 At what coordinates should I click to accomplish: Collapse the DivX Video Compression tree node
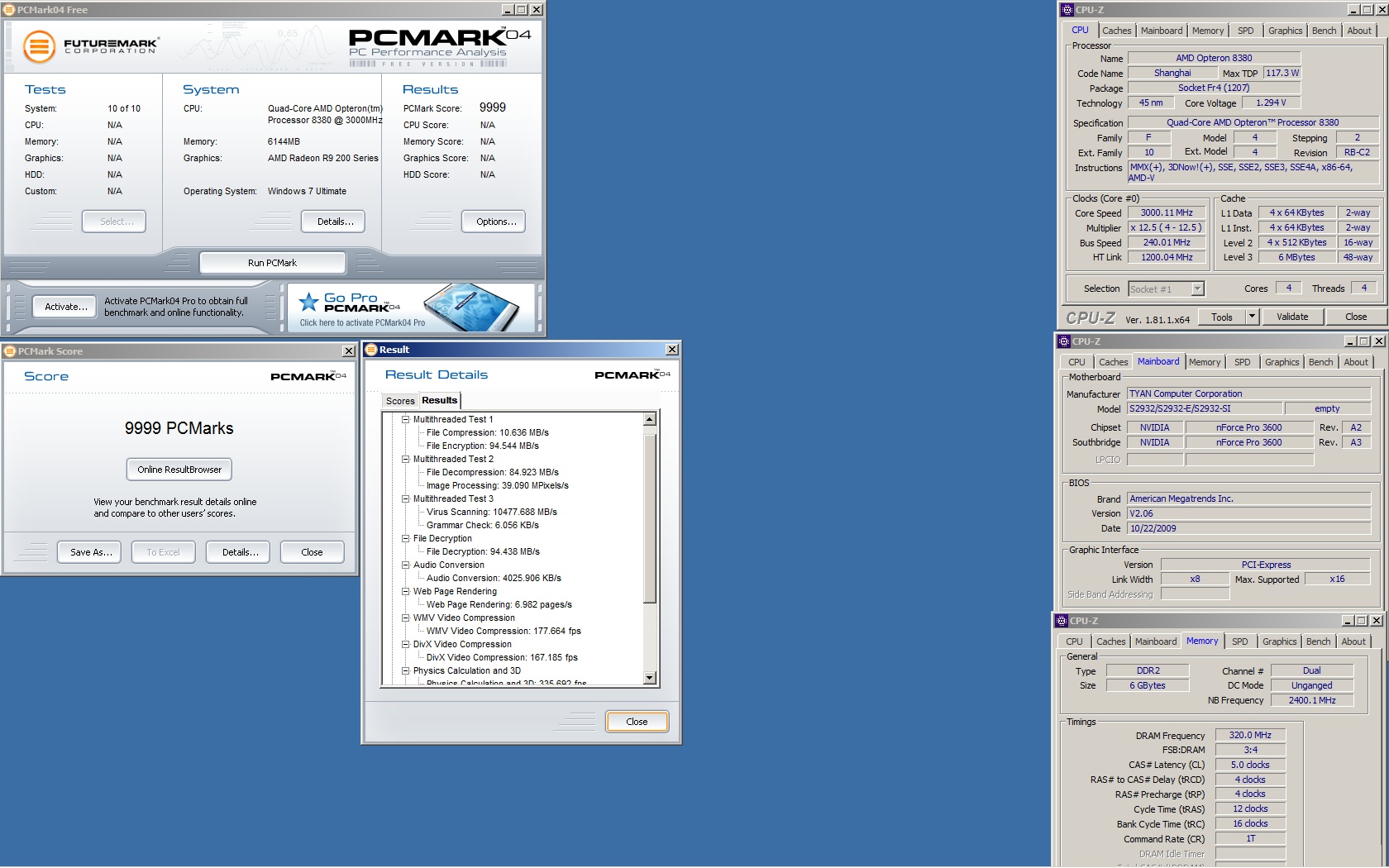[406, 644]
